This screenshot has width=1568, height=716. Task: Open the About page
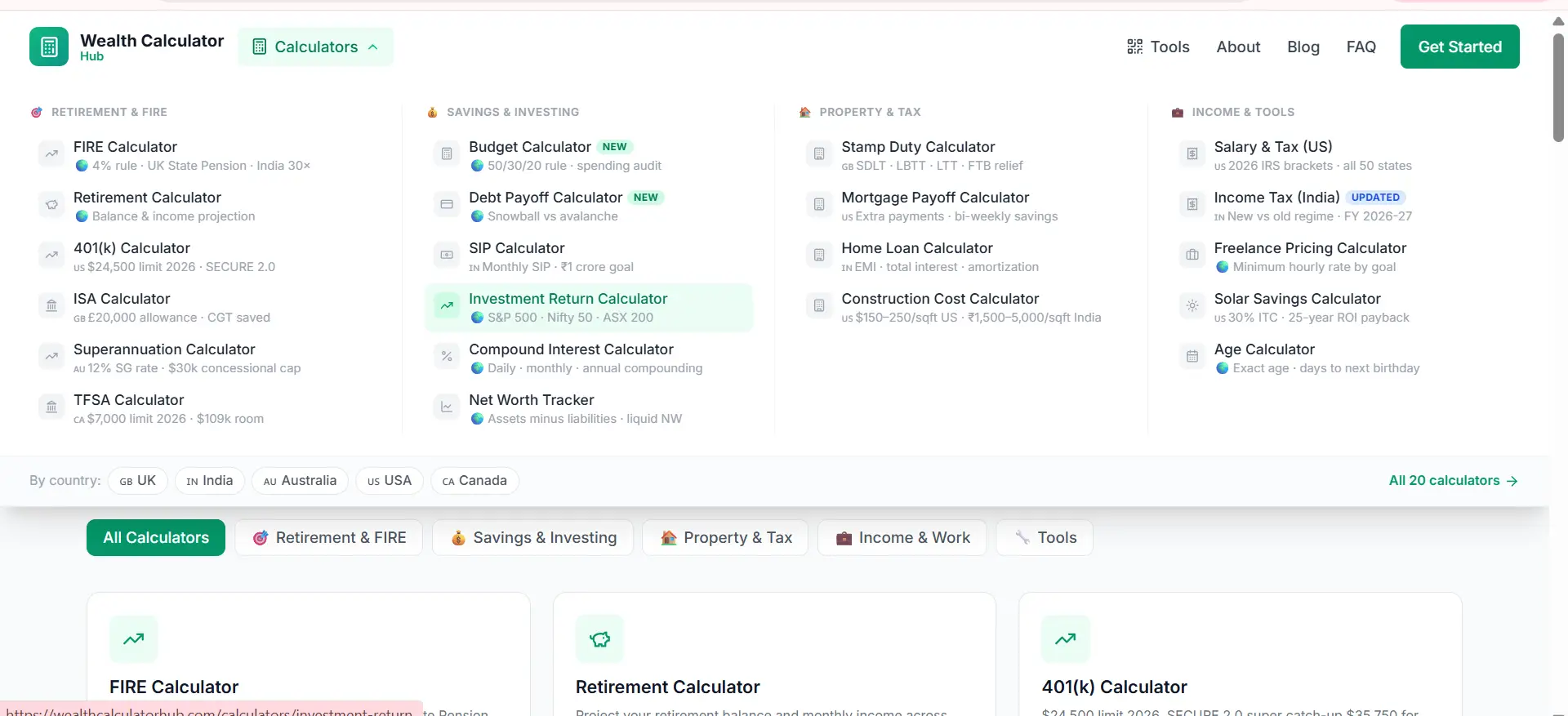tap(1238, 47)
